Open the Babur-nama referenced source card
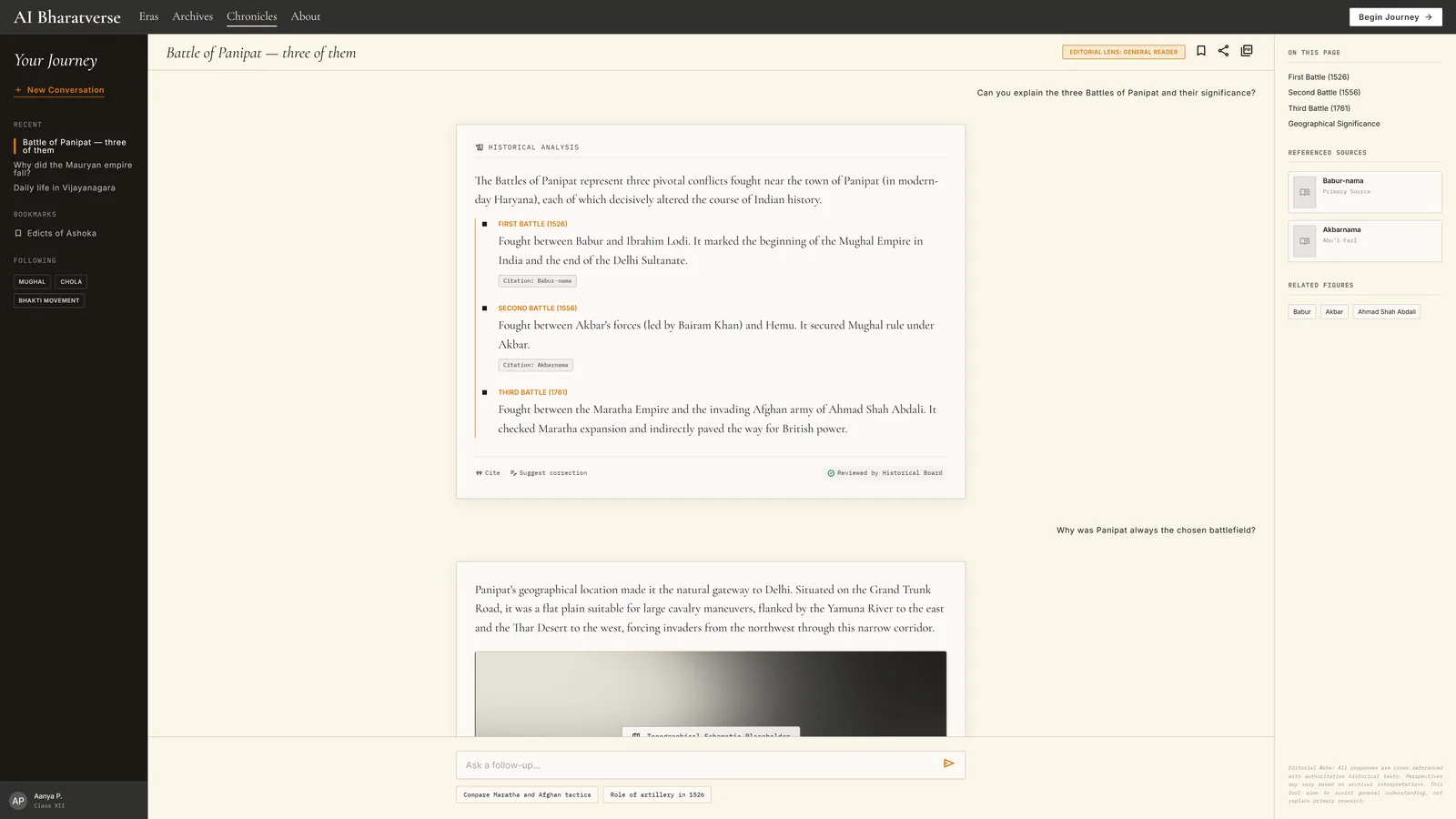Viewport: 1456px width, 819px height. tap(1365, 192)
